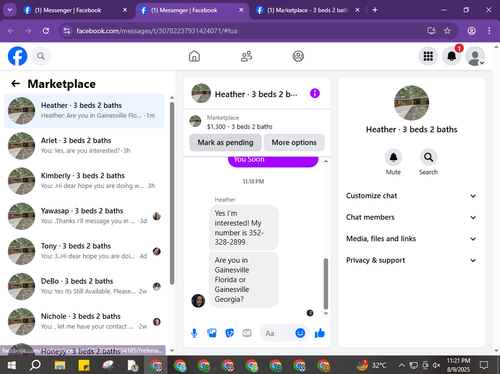
Task: Click the voice clip microphone icon
Action: point(194,333)
